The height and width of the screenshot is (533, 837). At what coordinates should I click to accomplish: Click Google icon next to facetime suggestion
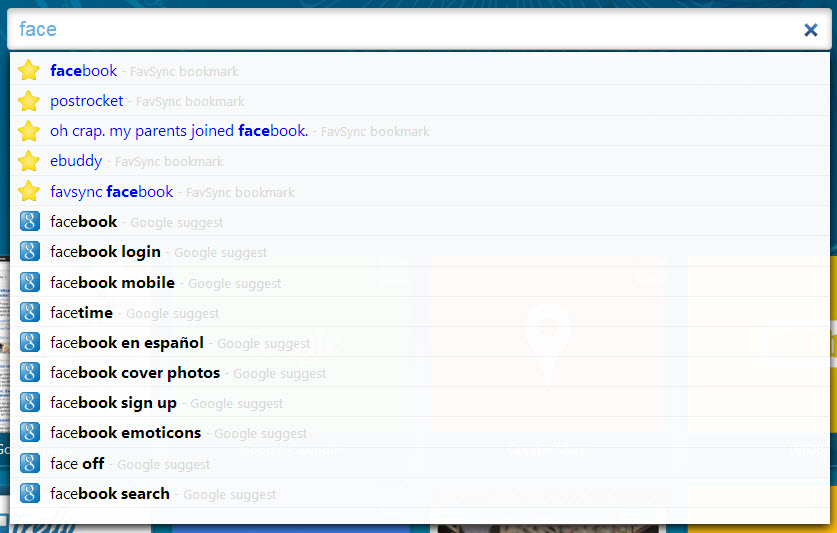click(x=29, y=312)
